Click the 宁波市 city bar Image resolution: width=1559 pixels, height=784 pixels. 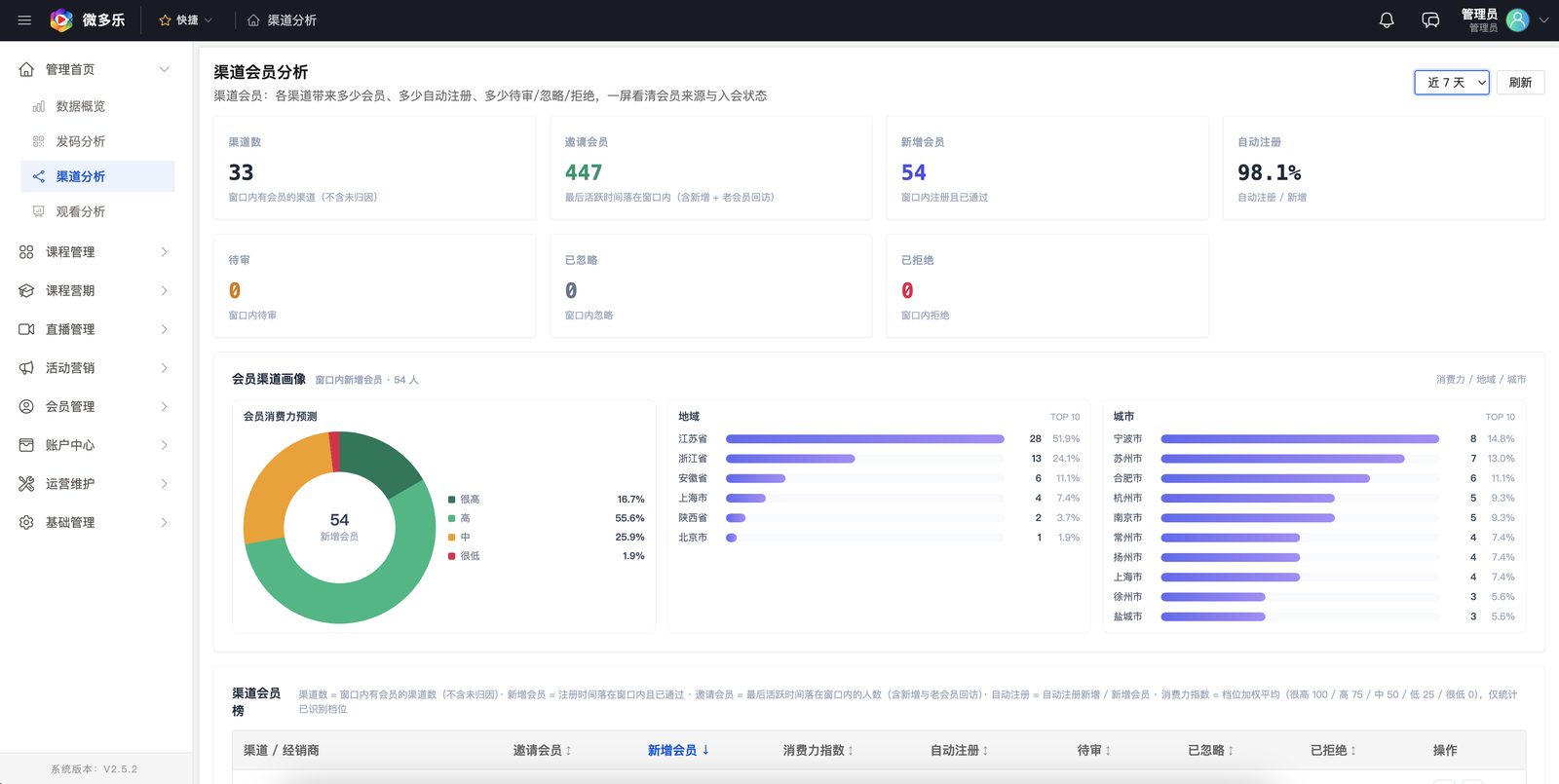pyautogui.click(x=1300, y=439)
